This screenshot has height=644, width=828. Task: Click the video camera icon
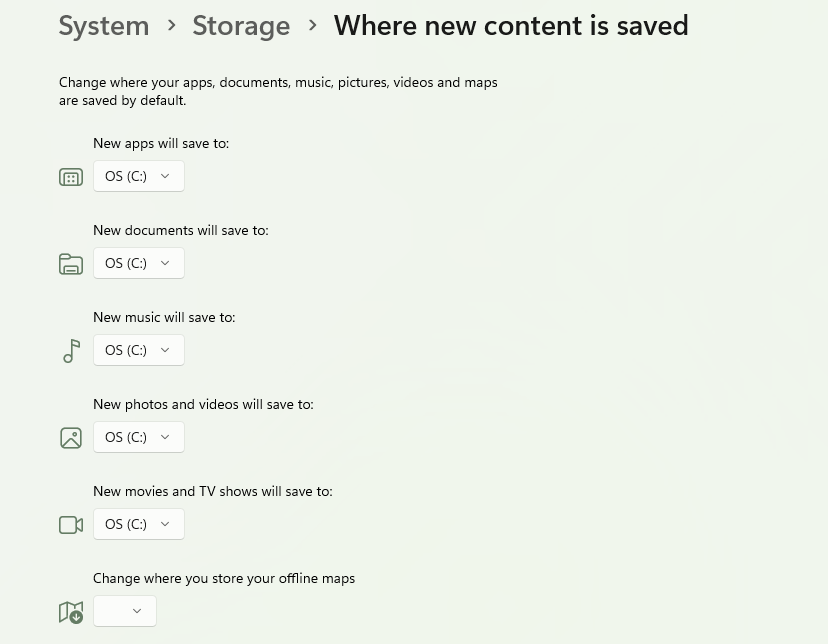(x=71, y=525)
